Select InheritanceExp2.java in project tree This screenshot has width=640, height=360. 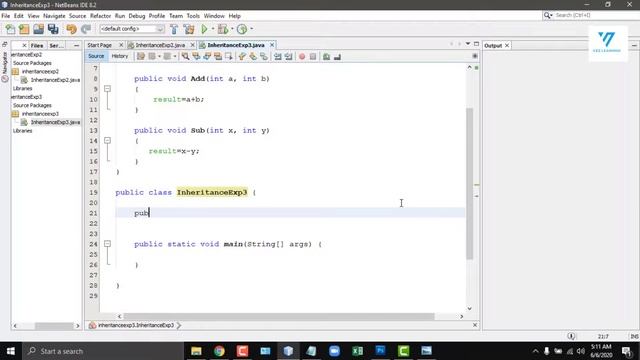pyautogui.click(x=55, y=80)
